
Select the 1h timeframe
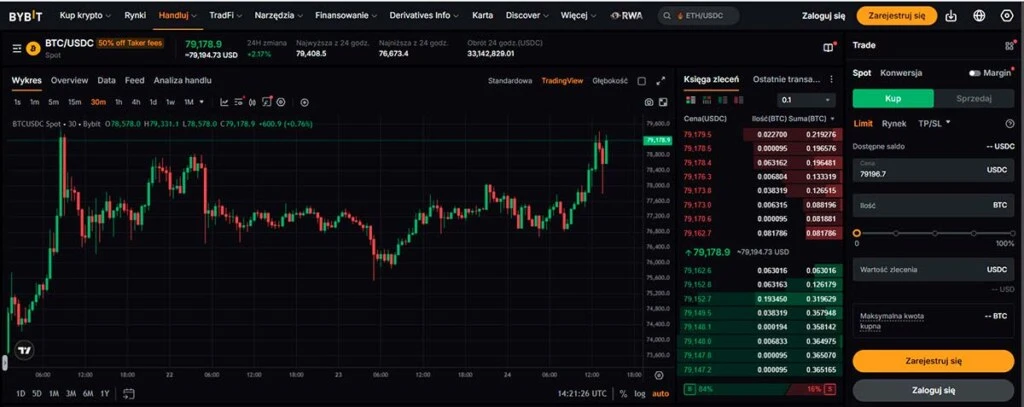[x=118, y=102]
